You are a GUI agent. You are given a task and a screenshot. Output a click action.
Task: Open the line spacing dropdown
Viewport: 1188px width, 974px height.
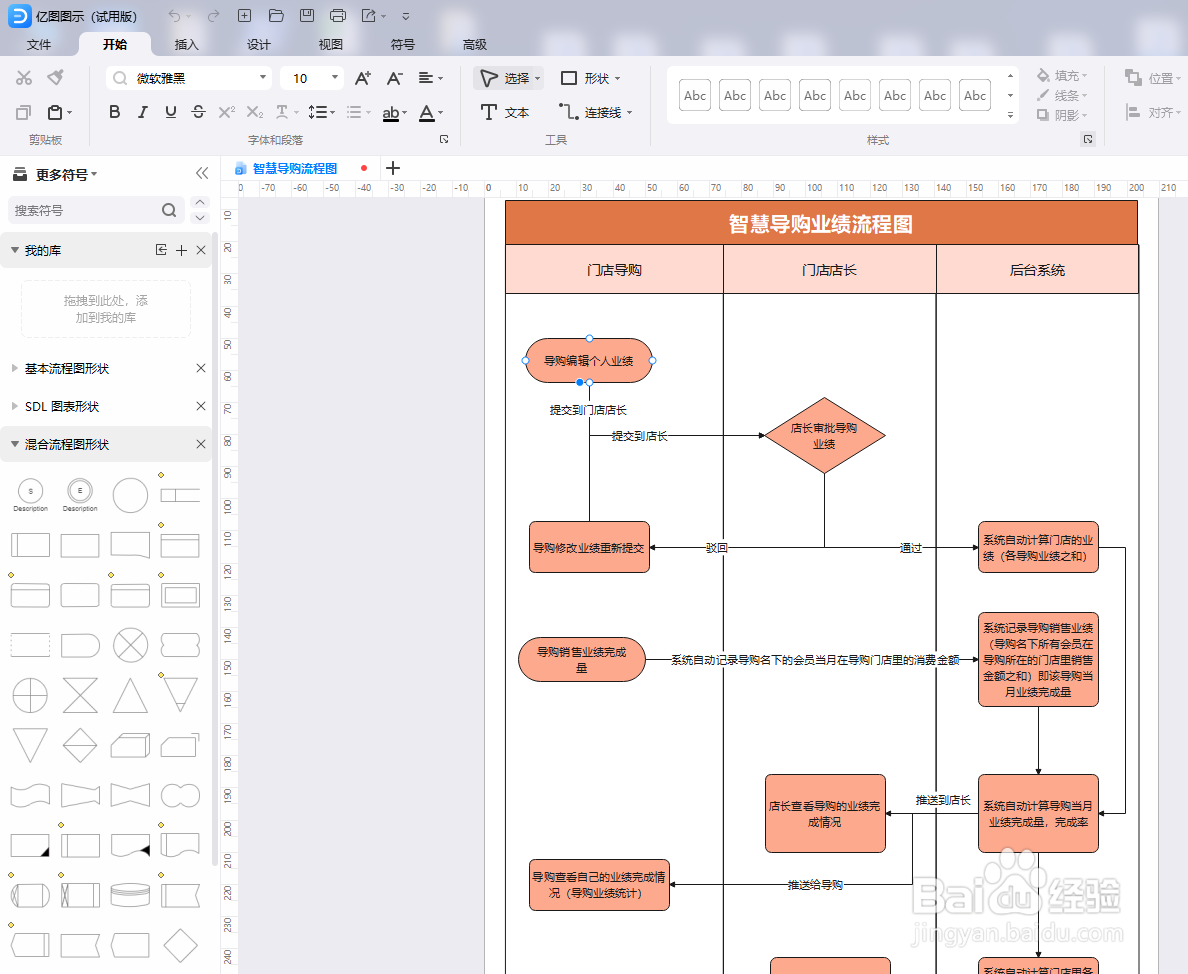pyautogui.click(x=321, y=112)
